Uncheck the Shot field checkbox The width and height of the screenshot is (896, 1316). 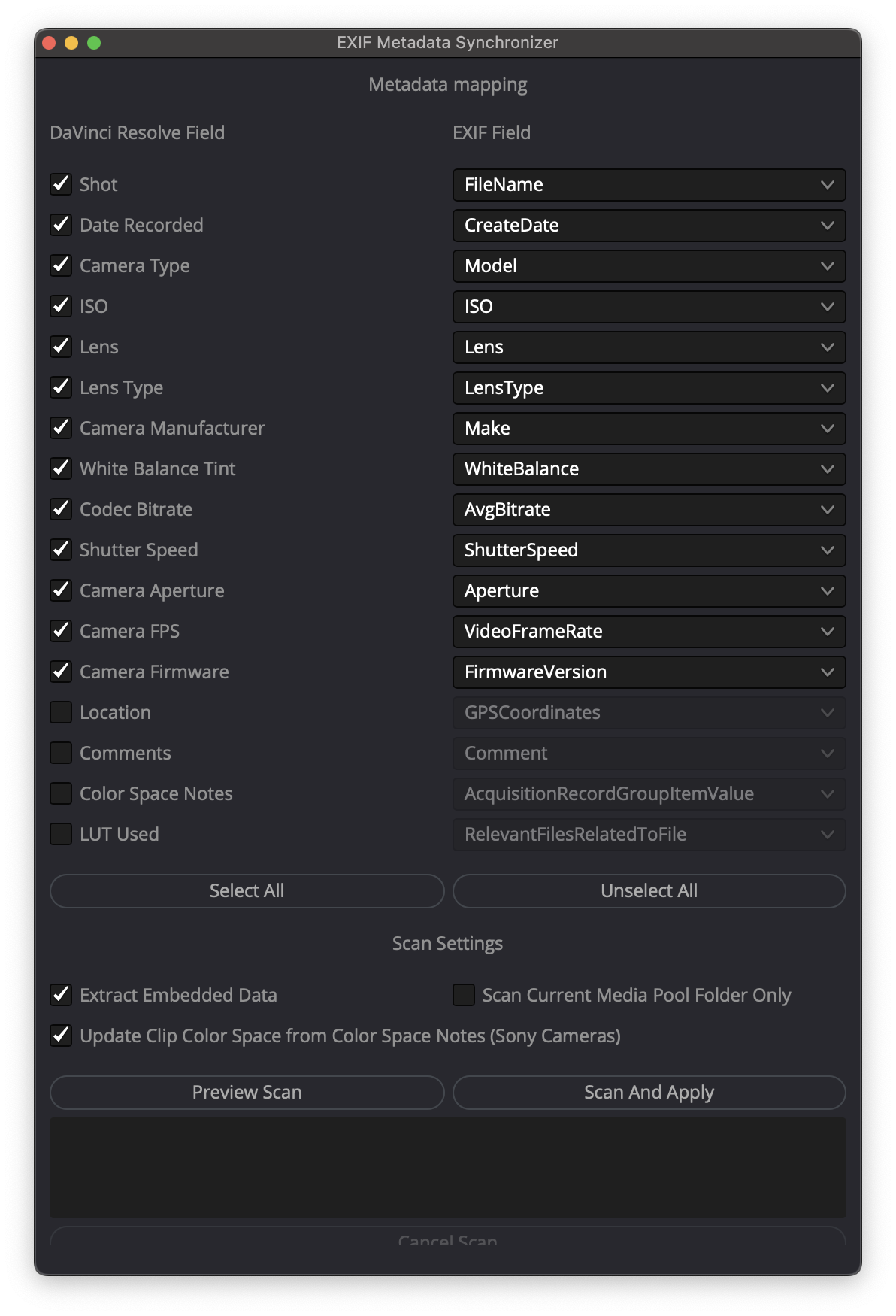pyautogui.click(x=61, y=184)
